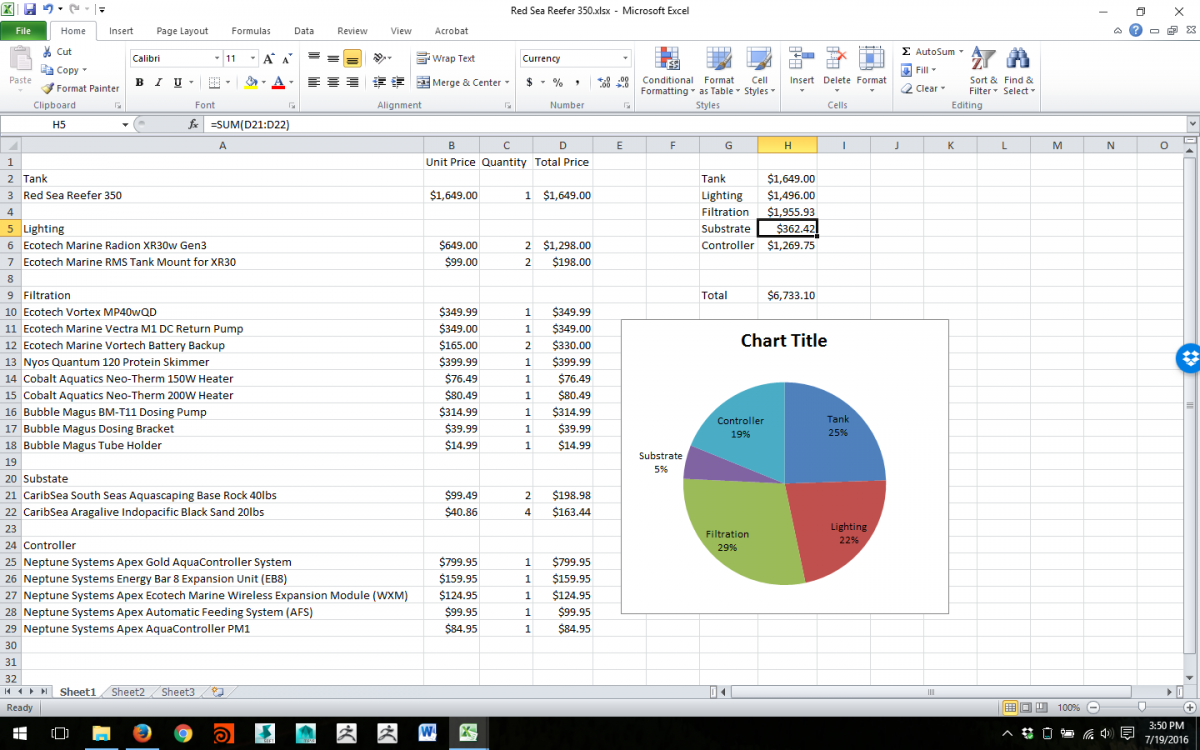Image resolution: width=1200 pixels, height=750 pixels.
Task: Click the Format cells button
Action: click(871, 71)
